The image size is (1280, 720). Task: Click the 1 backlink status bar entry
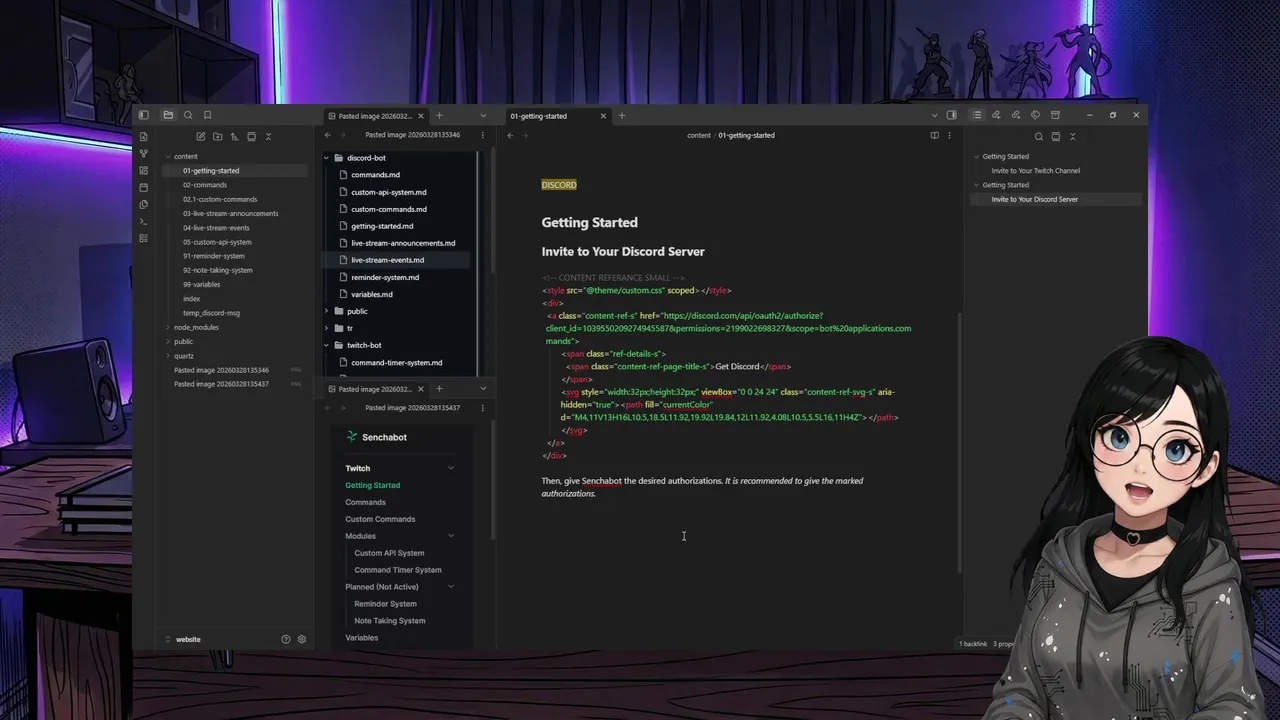[x=973, y=644]
